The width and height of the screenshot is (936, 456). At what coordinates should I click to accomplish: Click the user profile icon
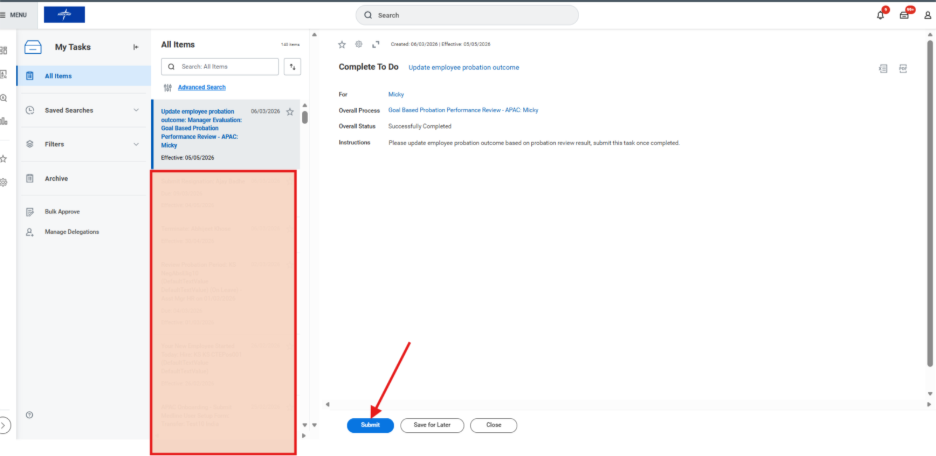pos(927,15)
